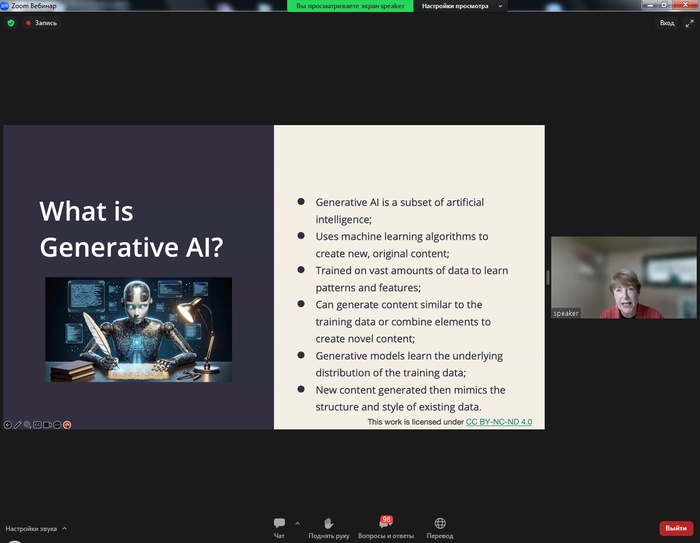
Task: Expand the chat options caret
Action: (x=297, y=523)
